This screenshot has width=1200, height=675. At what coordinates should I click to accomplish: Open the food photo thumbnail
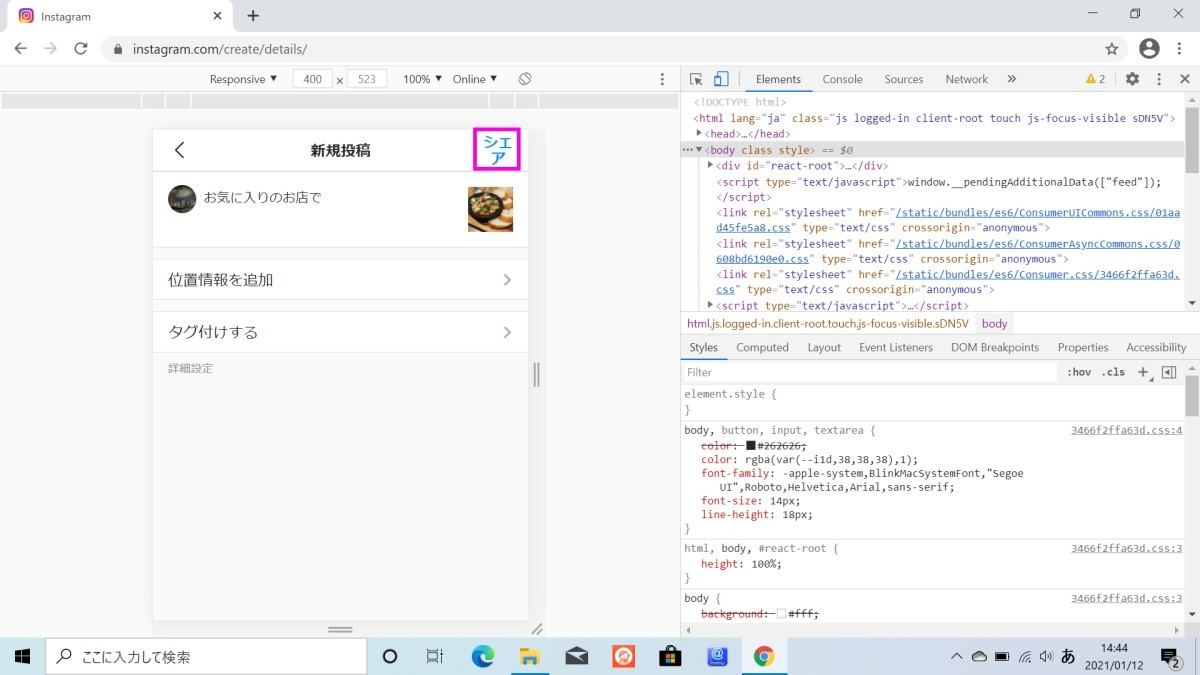(490, 209)
